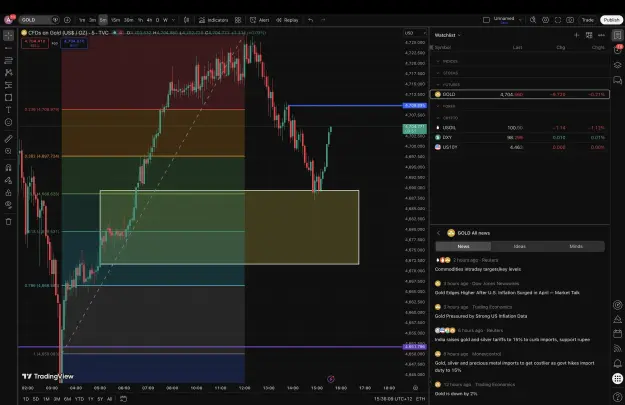Toggle lock all drawings
The height and width of the screenshot is (405, 625).
[x=8, y=193]
